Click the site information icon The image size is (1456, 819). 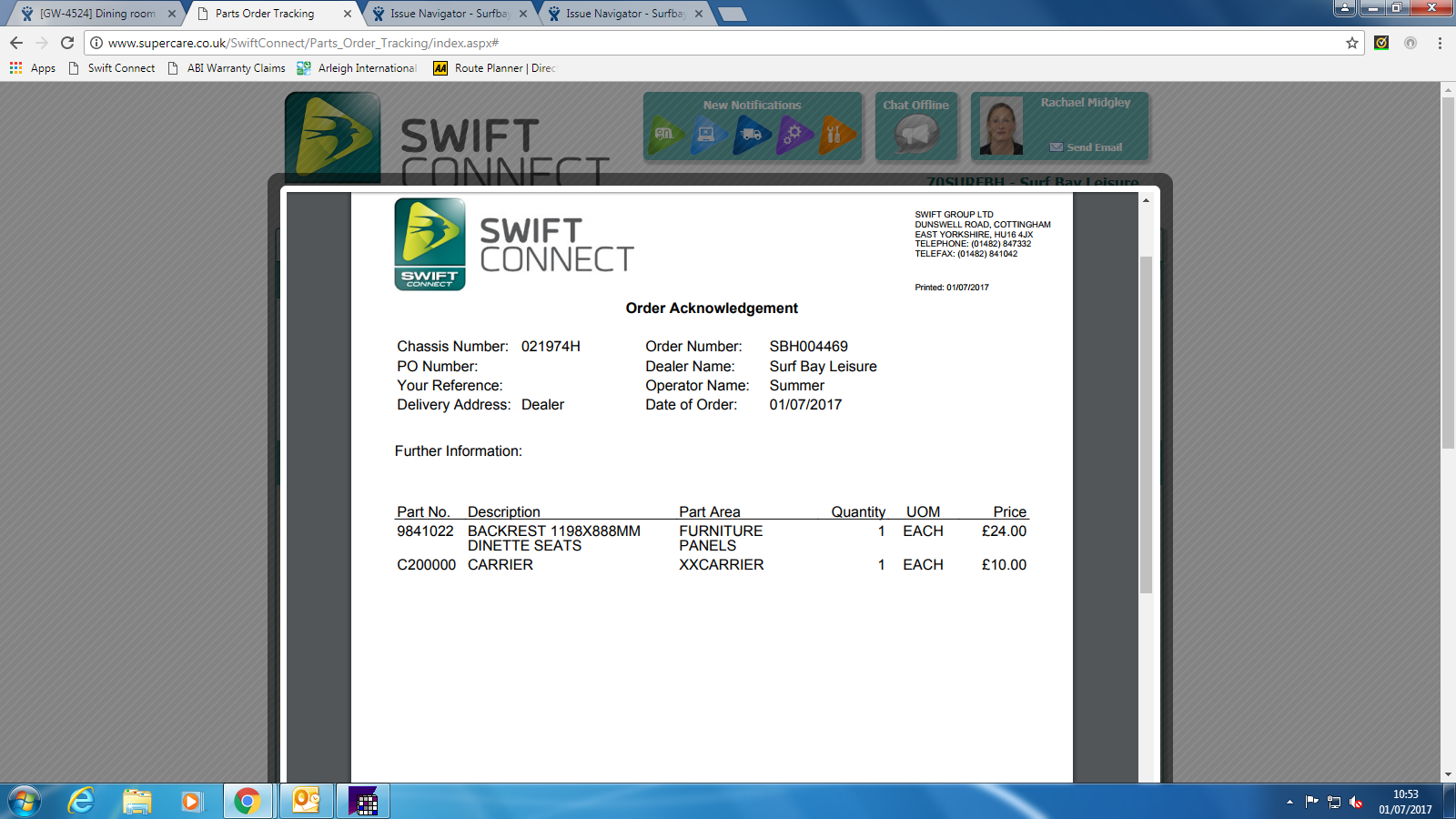pos(96,43)
